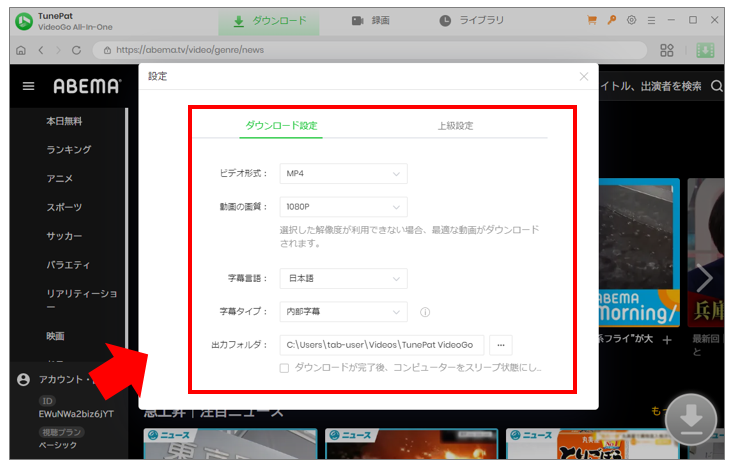This screenshot has width=738, height=465.
Task: Open the 字幕言語 日本語 dropdown
Action: tap(344, 279)
